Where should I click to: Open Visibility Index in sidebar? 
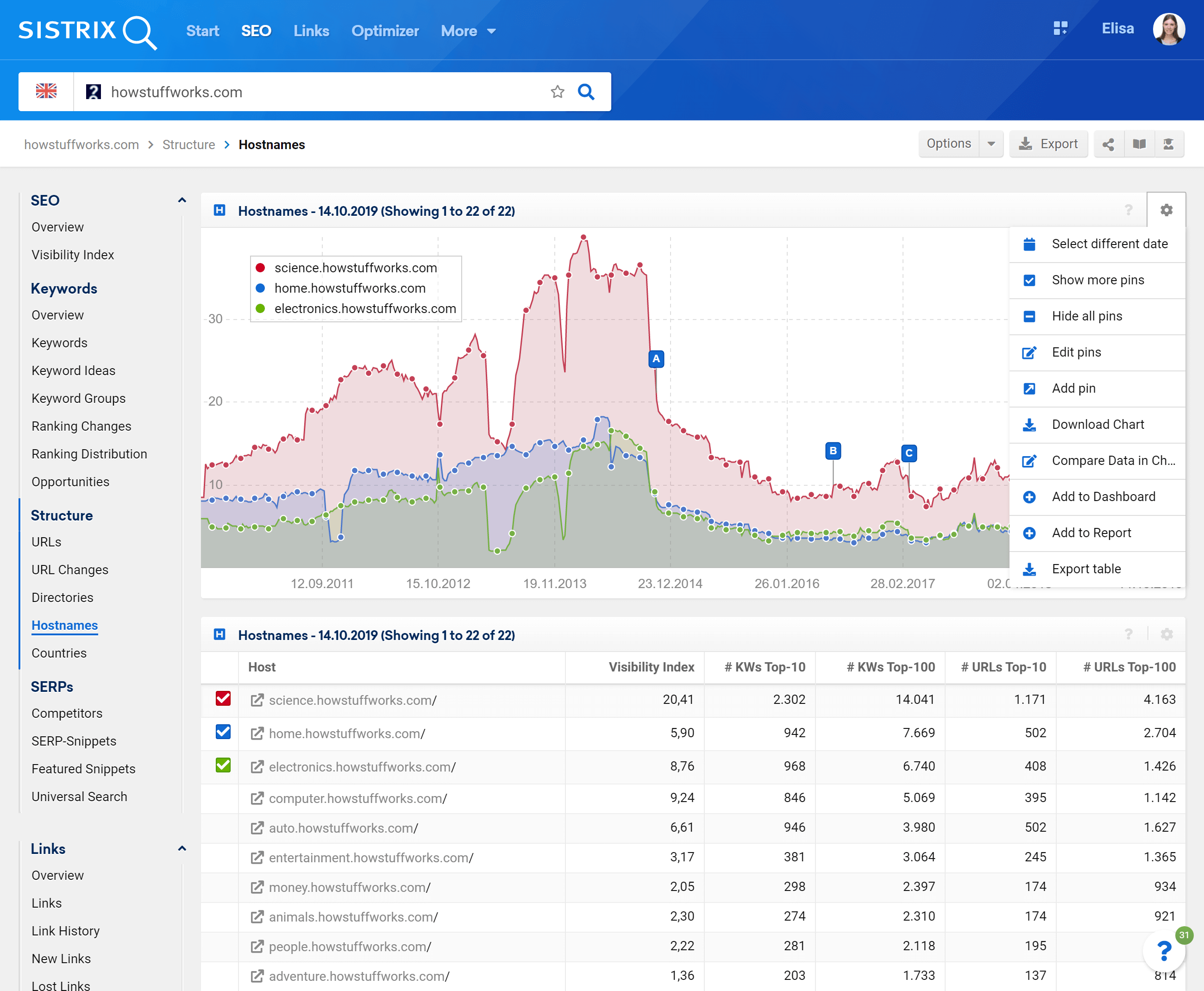(x=73, y=255)
